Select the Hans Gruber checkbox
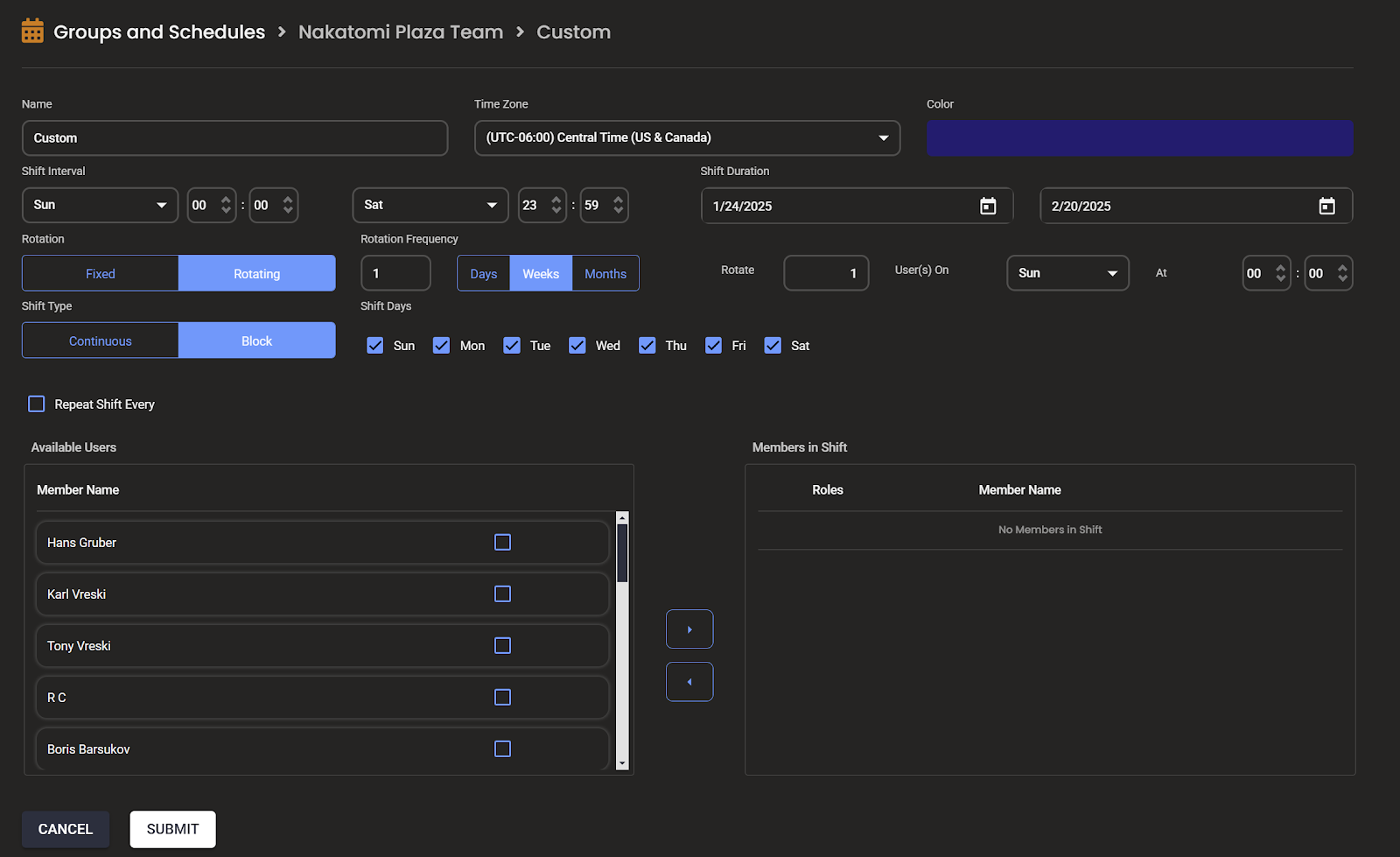The image size is (1400, 857). pyautogui.click(x=502, y=543)
